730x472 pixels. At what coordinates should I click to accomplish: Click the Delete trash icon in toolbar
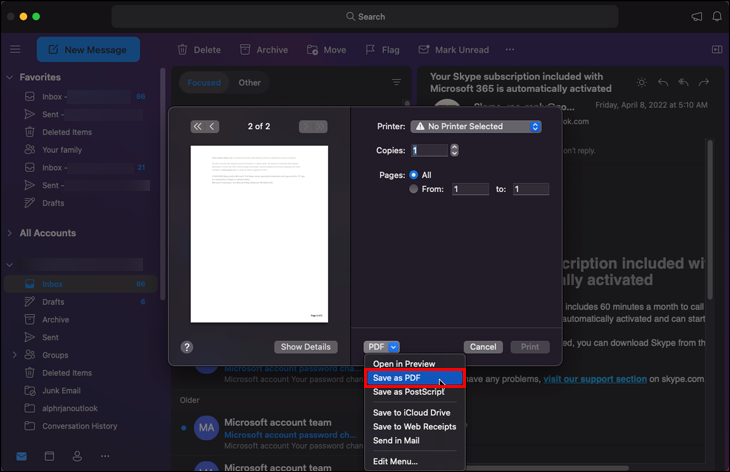pos(183,50)
